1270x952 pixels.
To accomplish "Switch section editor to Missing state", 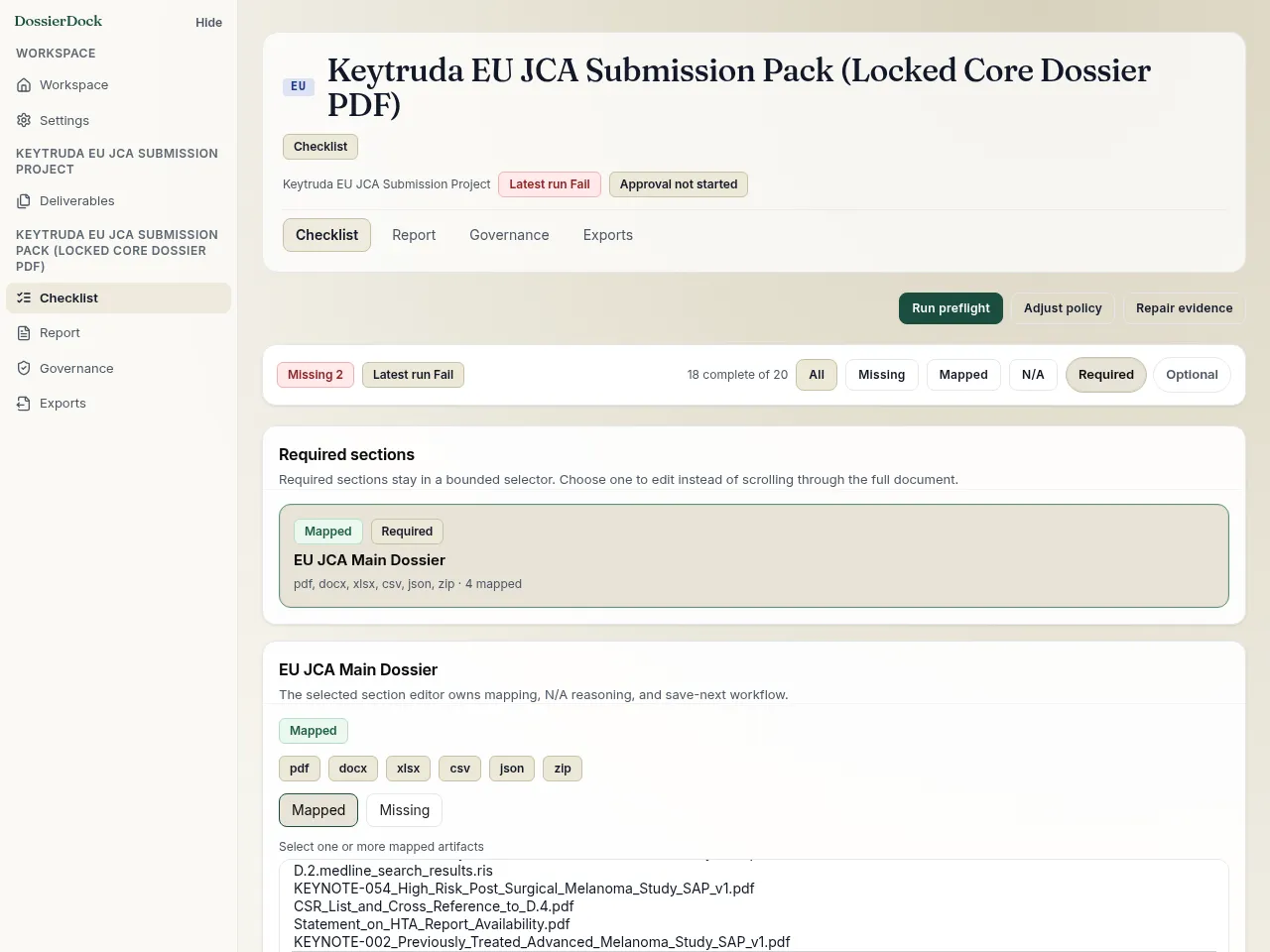I will tap(404, 810).
